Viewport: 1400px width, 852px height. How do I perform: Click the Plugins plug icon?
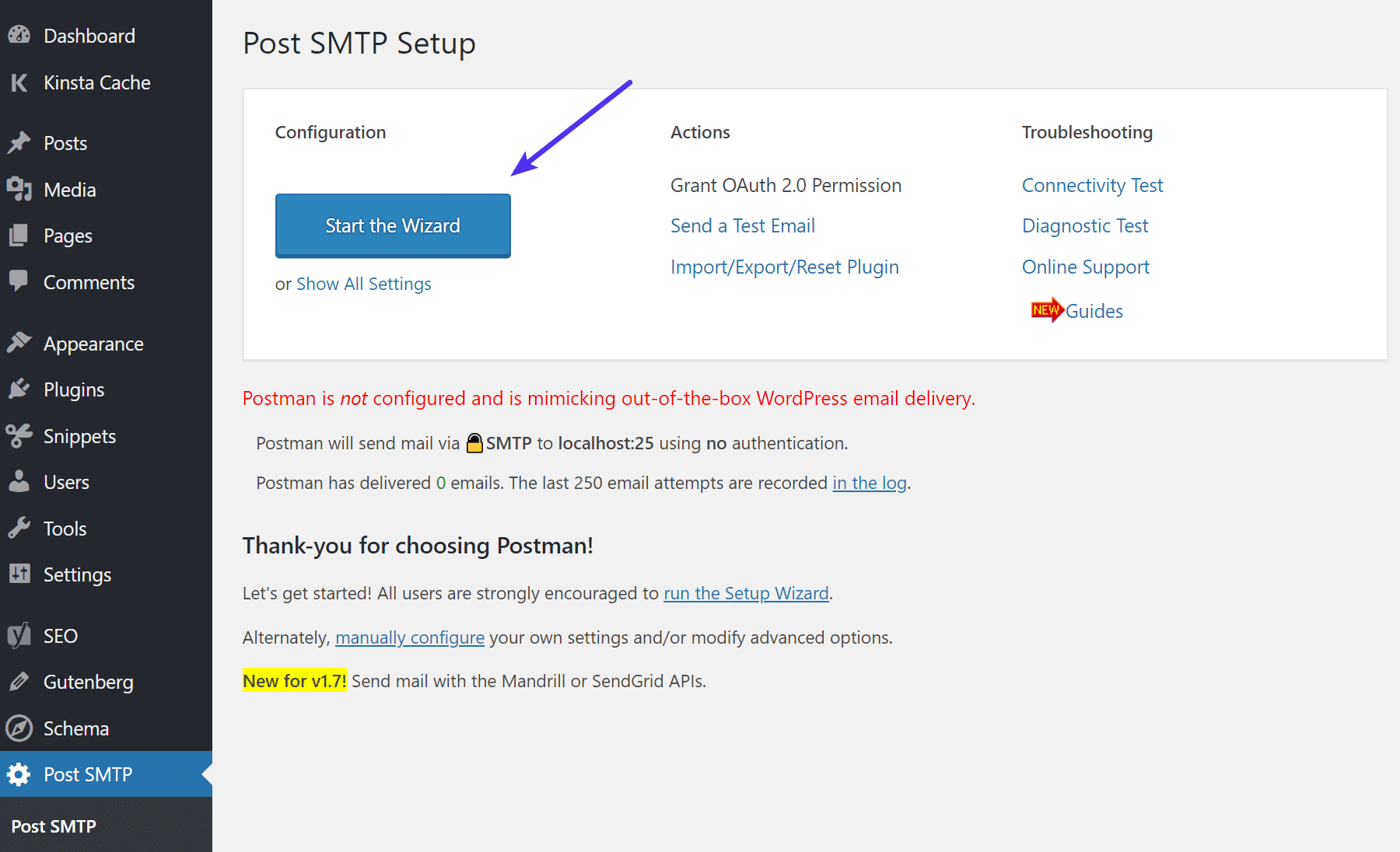[19, 389]
